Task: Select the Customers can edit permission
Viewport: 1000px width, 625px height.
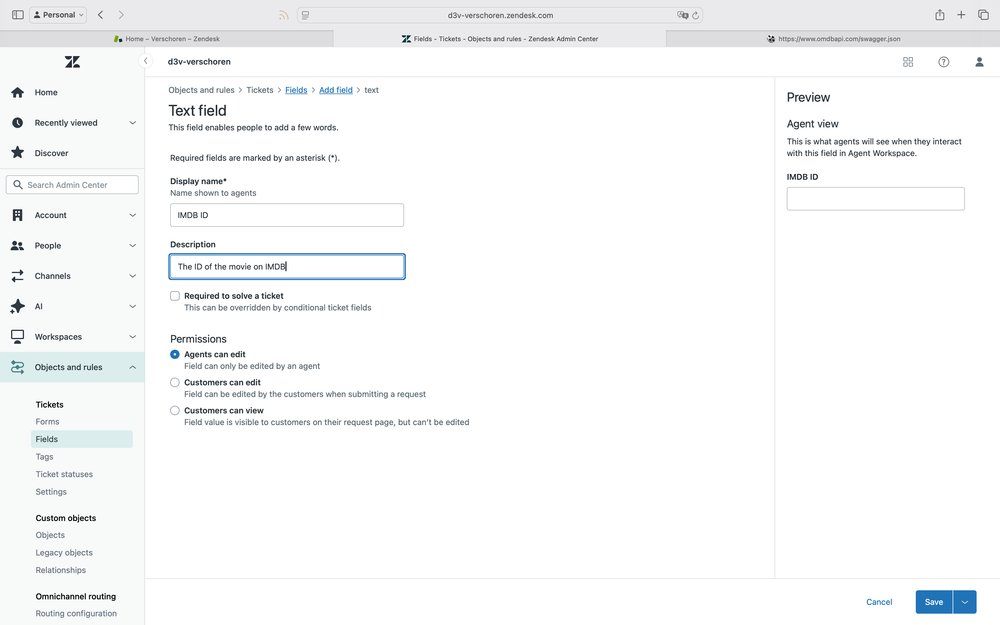Action: point(175,382)
